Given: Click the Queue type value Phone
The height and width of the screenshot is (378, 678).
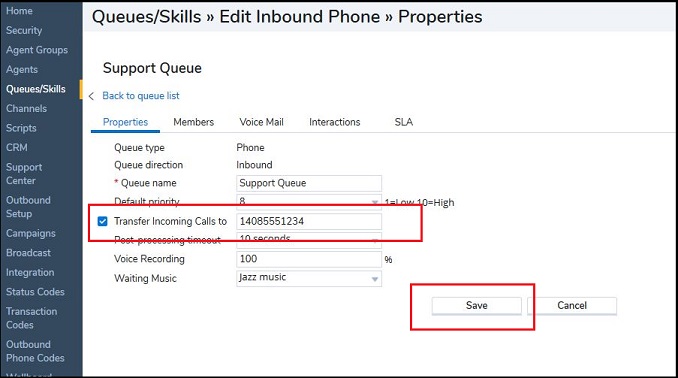Looking at the screenshot, I should pos(250,148).
